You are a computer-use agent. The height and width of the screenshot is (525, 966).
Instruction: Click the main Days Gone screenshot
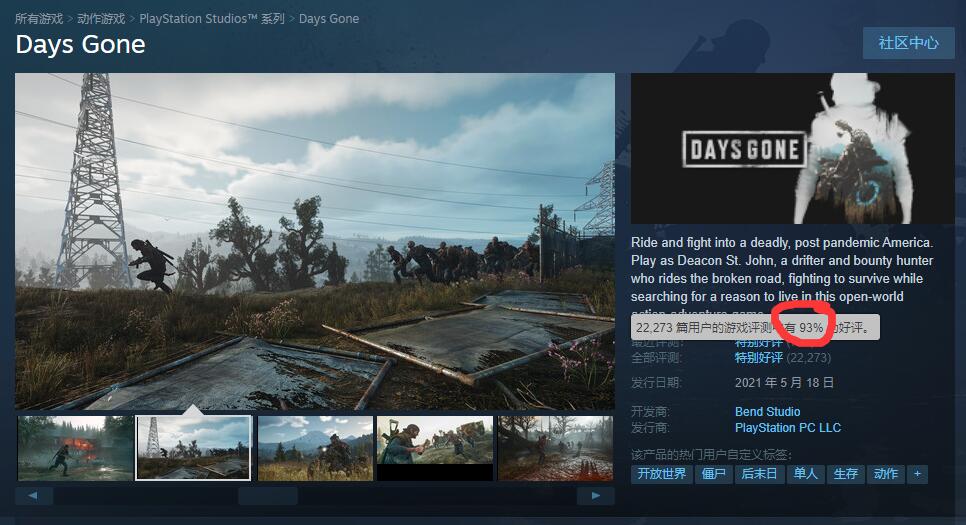click(315, 242)
